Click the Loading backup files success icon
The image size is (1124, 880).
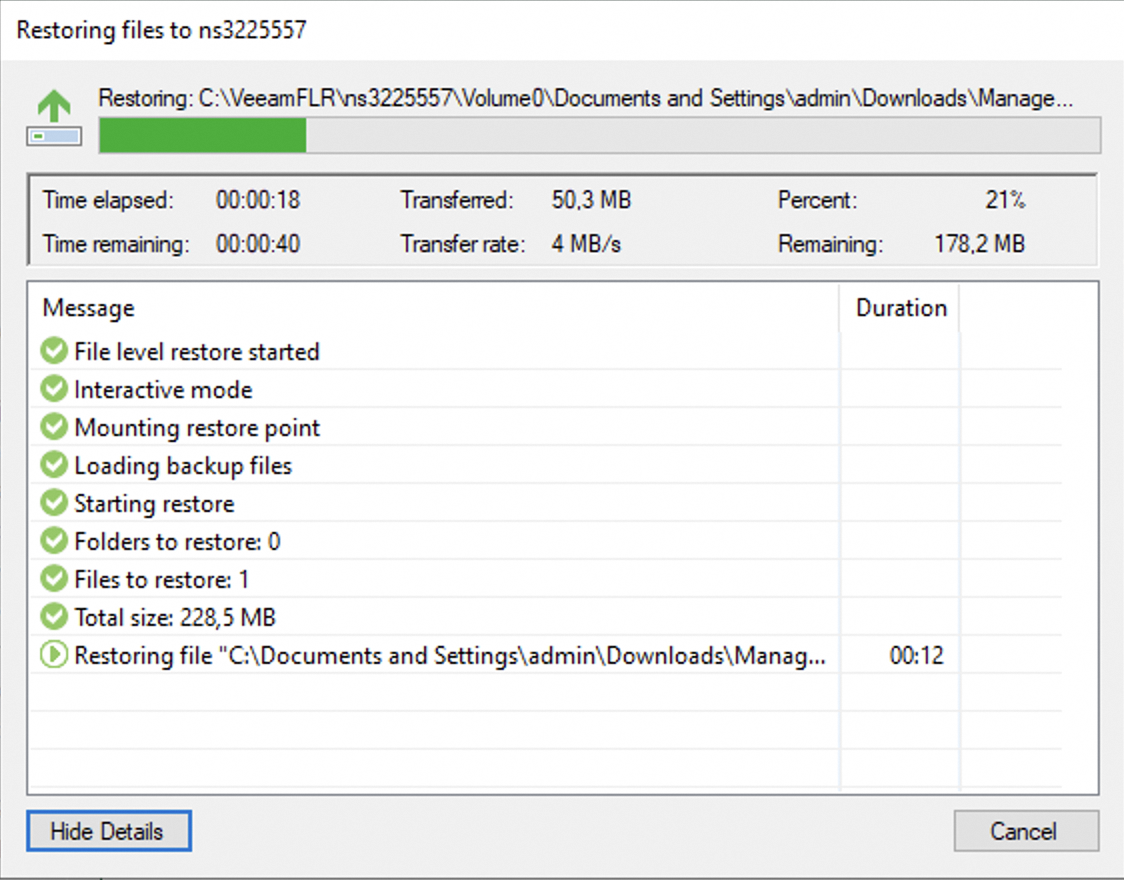click(x=54, y=464)
